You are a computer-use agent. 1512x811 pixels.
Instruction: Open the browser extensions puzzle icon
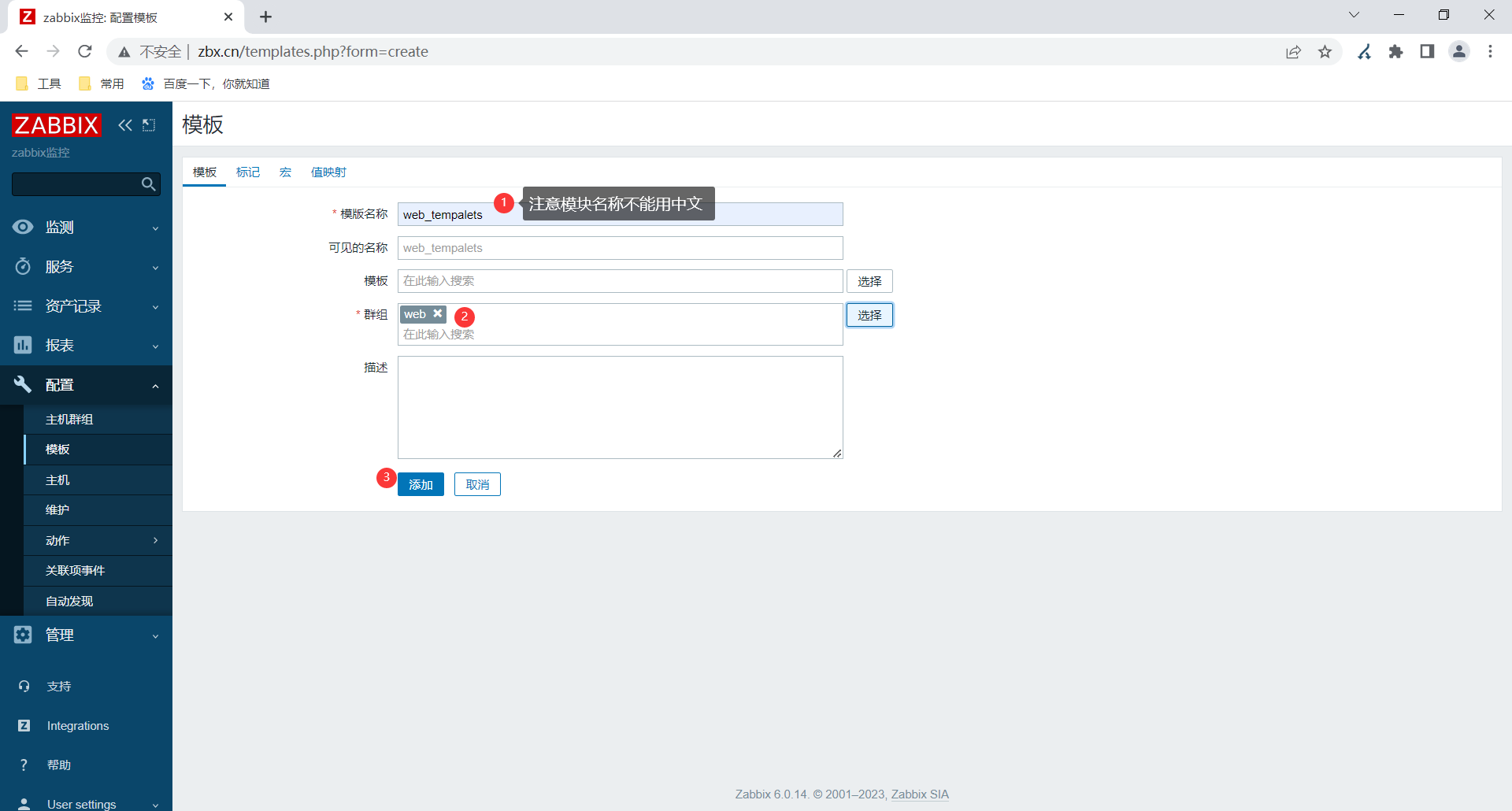click(1396, 52)
